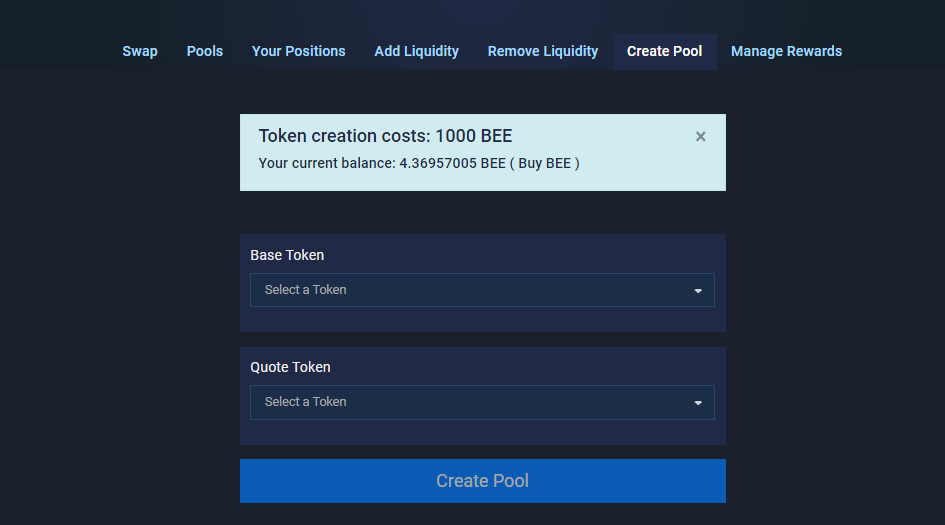Click the Quote Token label
Viewport: 945px width, 525px height.
pyautogui.click(x=290, y=367)
